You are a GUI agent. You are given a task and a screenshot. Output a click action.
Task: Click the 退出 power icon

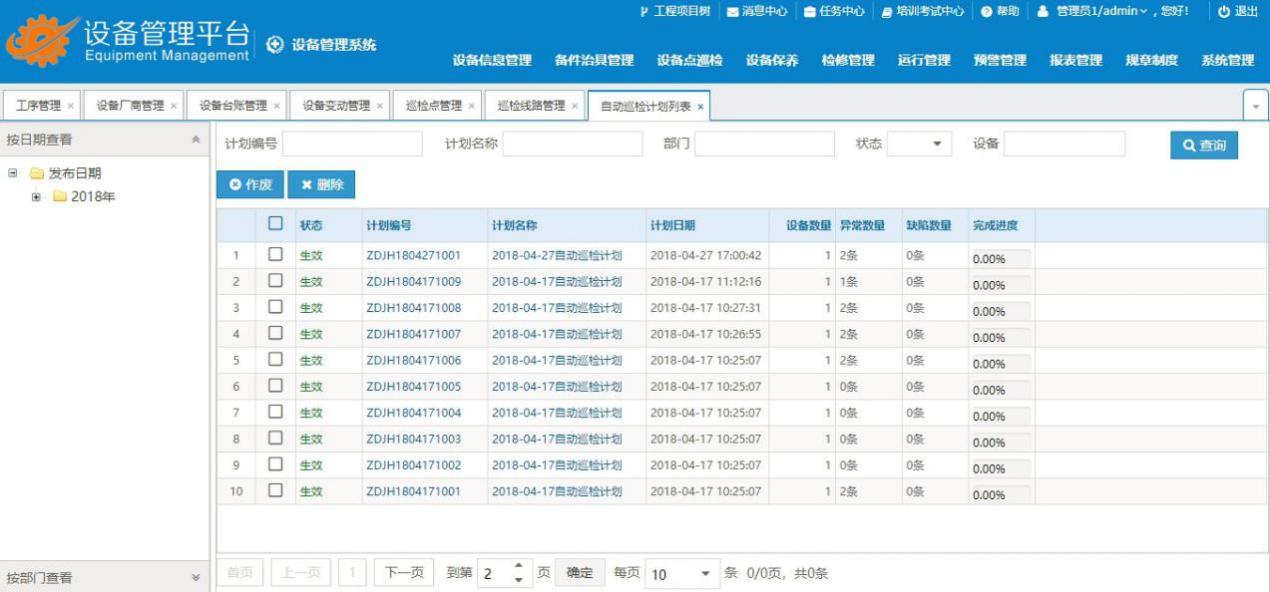click(x=1224, y=11)
